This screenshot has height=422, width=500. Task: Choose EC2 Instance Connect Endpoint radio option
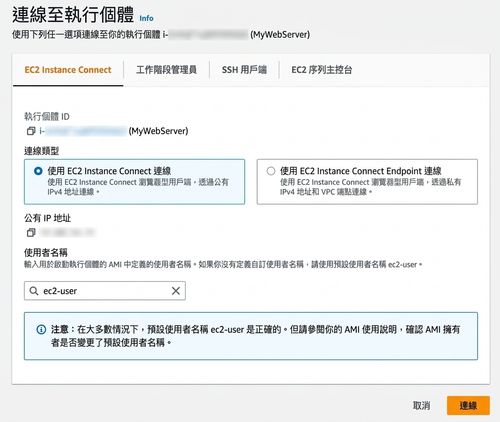point(271,171)
